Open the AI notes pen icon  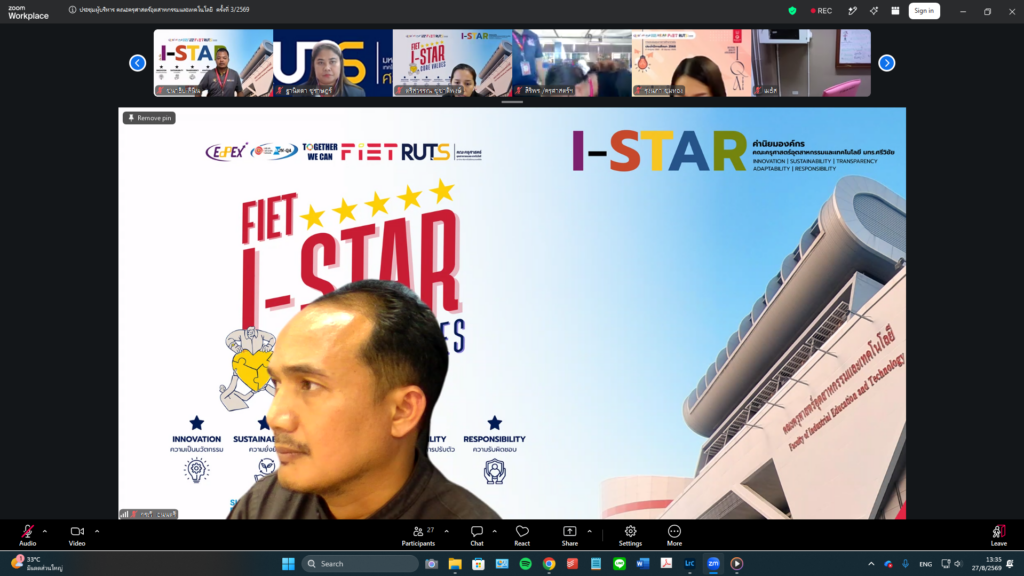click(x=852, y=10)
